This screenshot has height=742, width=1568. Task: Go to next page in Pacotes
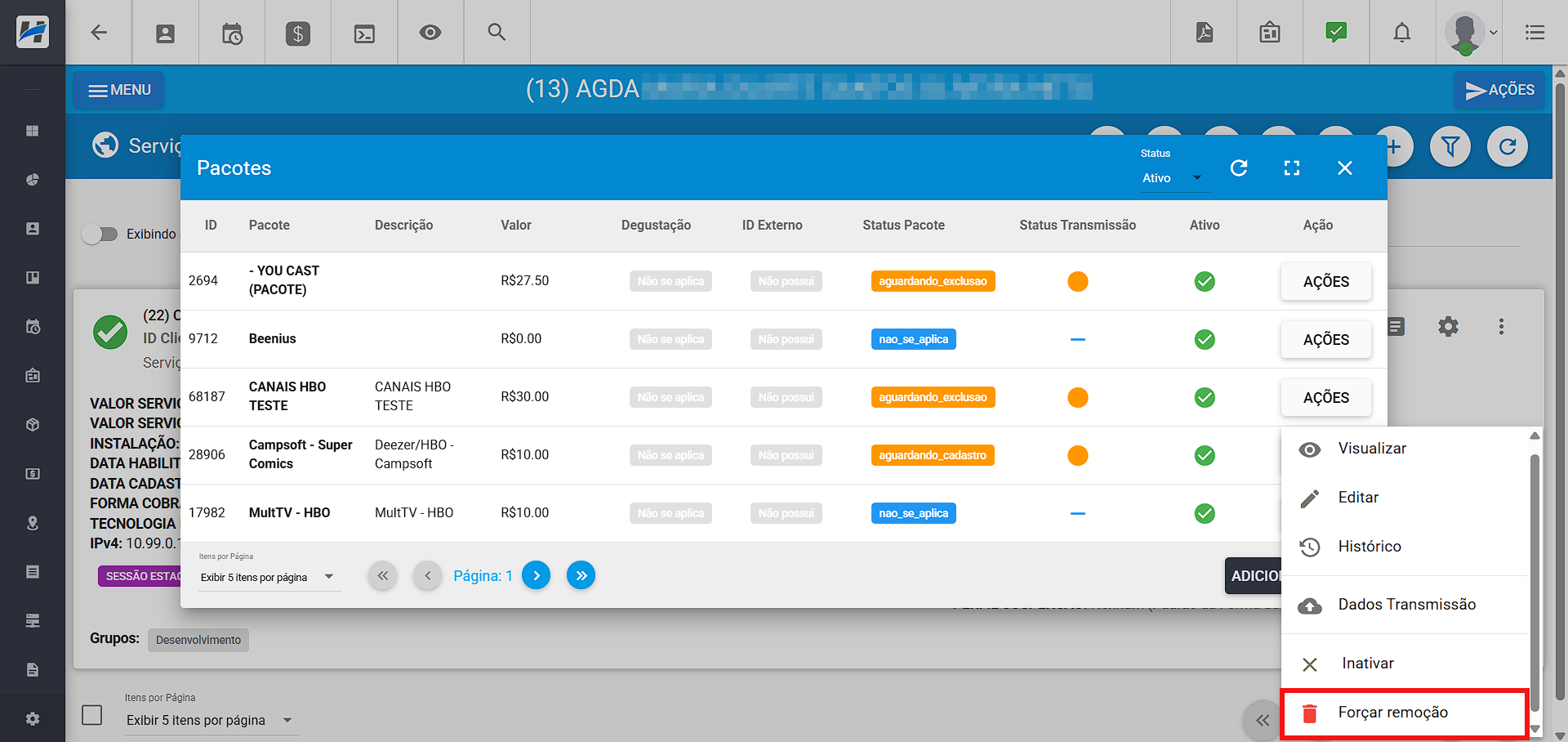pyautogui.click(x=537, y=575)
